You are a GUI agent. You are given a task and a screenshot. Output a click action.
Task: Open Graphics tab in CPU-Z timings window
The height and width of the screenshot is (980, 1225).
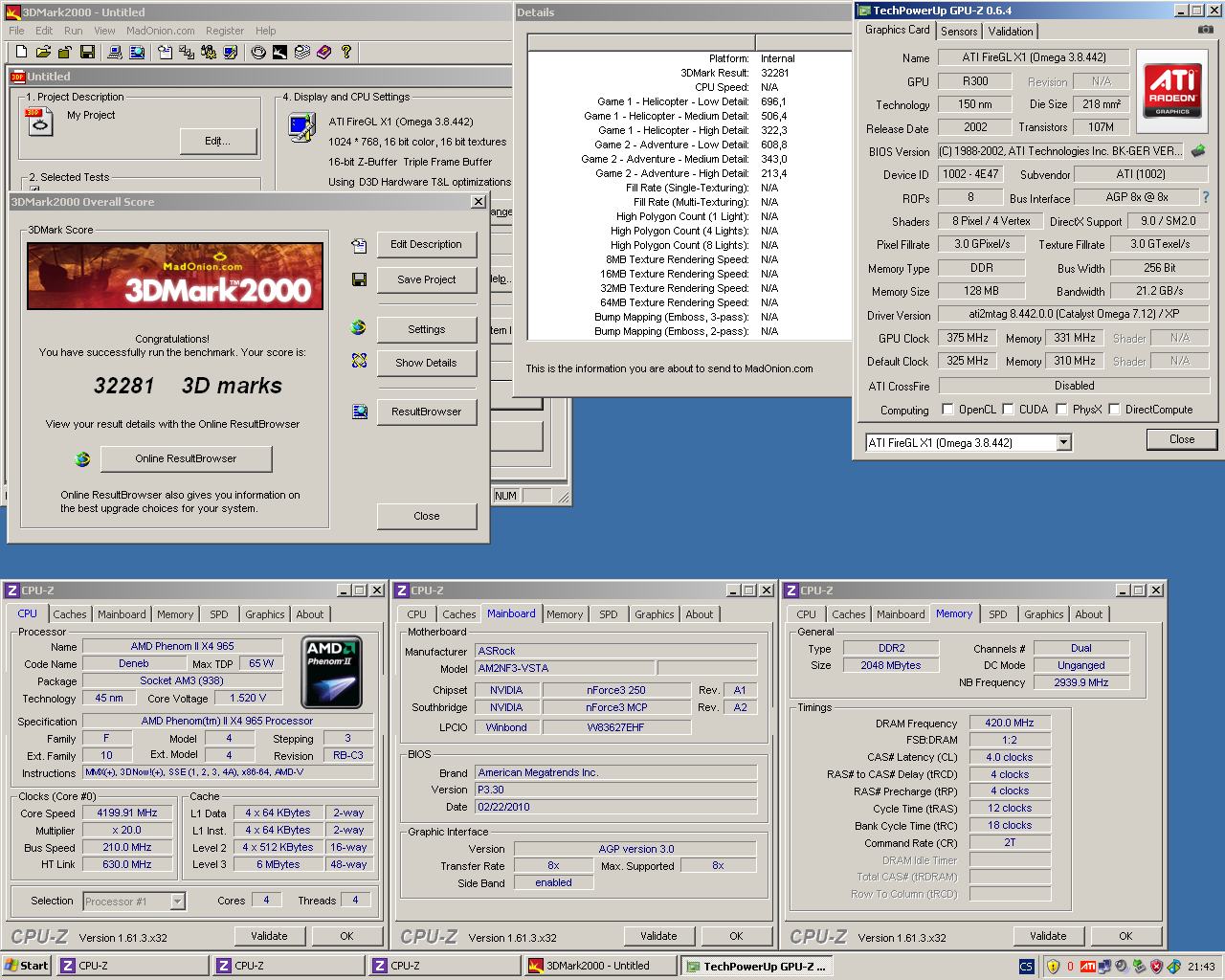point(1044,614)
